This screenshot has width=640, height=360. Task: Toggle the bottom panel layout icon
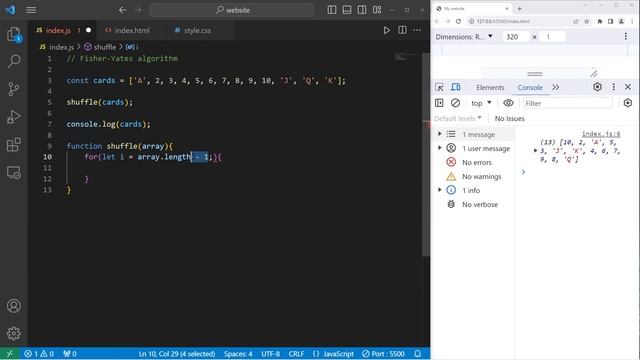347,10
